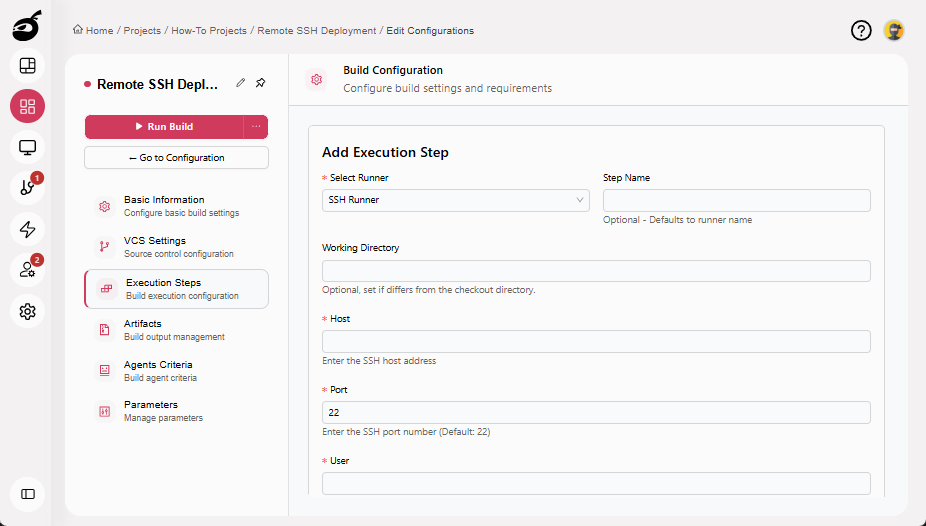The image size is (926, 526).
Task: Click the VCS Settings branch icon
Action: pos(105,247)
